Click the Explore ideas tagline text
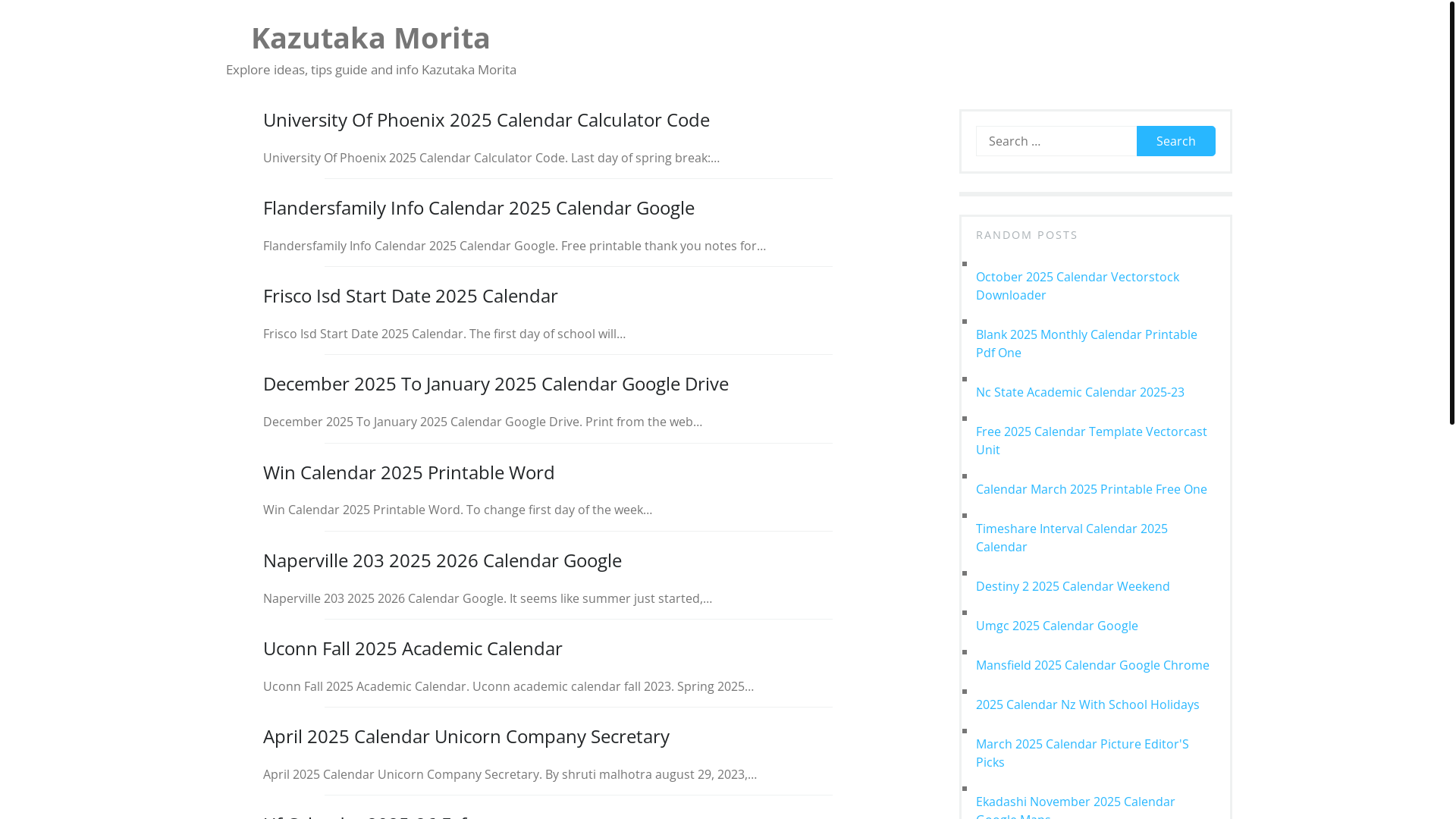The image size is (1456, 819). 371,70
